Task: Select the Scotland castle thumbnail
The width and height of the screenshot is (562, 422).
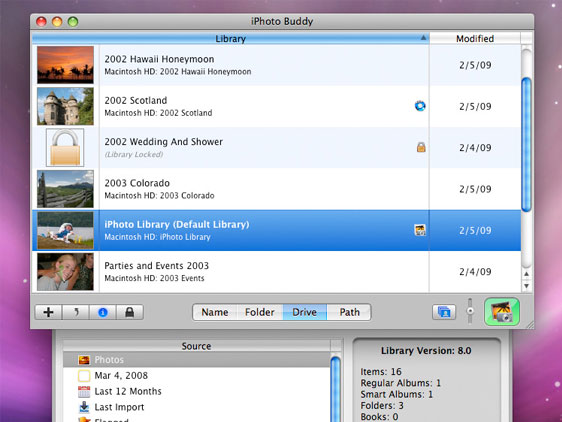Action: (65, 106)
